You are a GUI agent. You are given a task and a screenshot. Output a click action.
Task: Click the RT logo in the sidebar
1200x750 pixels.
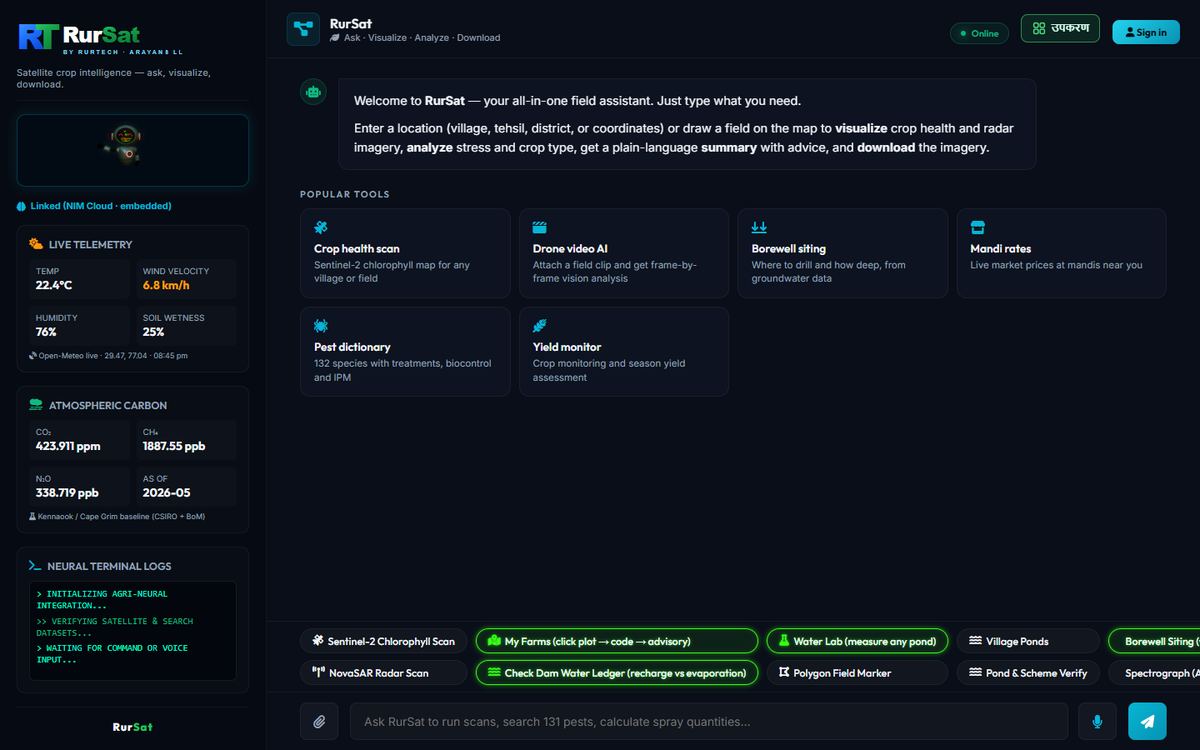pos(38,37)
